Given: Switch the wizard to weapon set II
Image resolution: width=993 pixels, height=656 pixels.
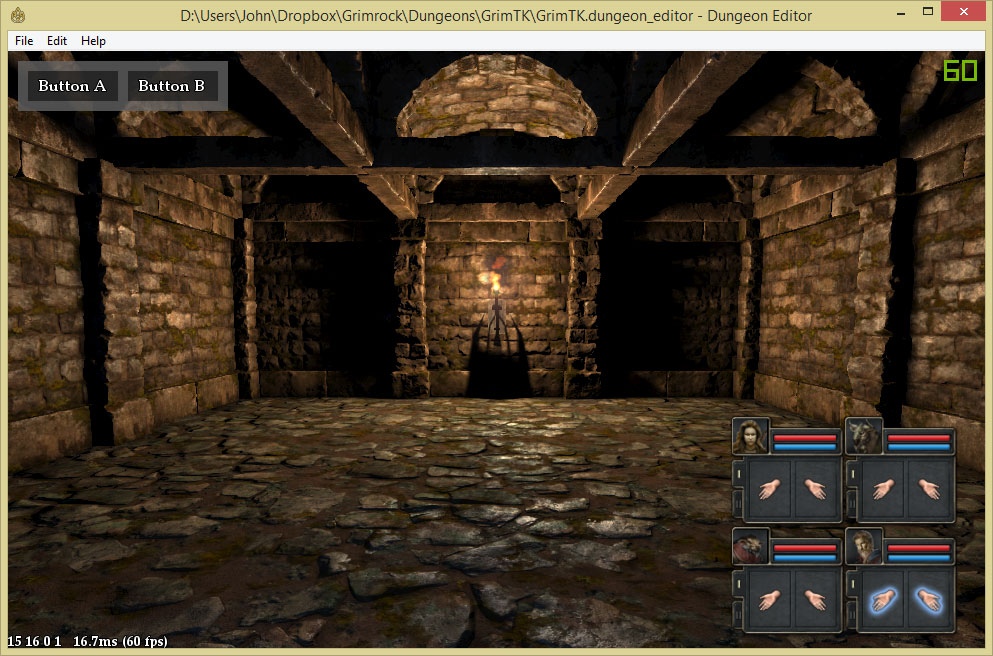Looking at the screenshot, I should pyautogui.click(x=853, y=614).
